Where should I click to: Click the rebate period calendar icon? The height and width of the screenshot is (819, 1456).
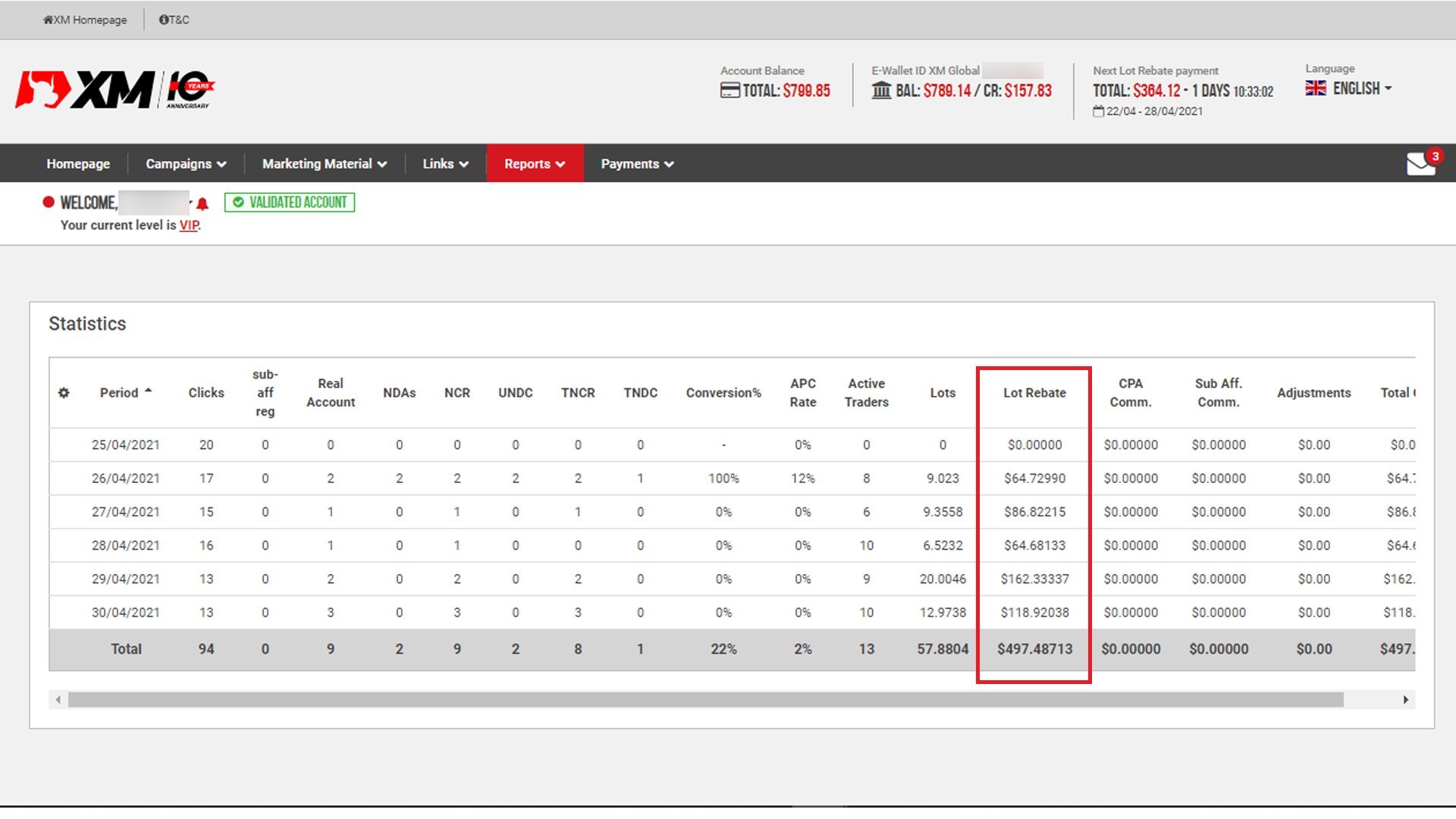pyautogui.click(x=1098, y=111)
